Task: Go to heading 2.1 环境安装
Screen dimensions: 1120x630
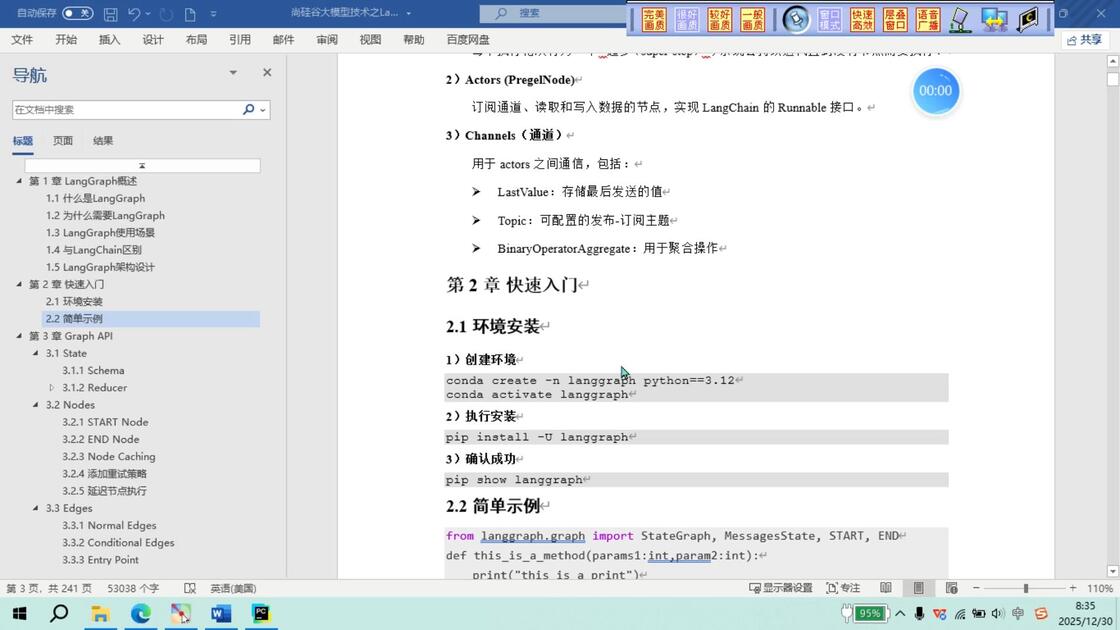Action: point(74,301)
